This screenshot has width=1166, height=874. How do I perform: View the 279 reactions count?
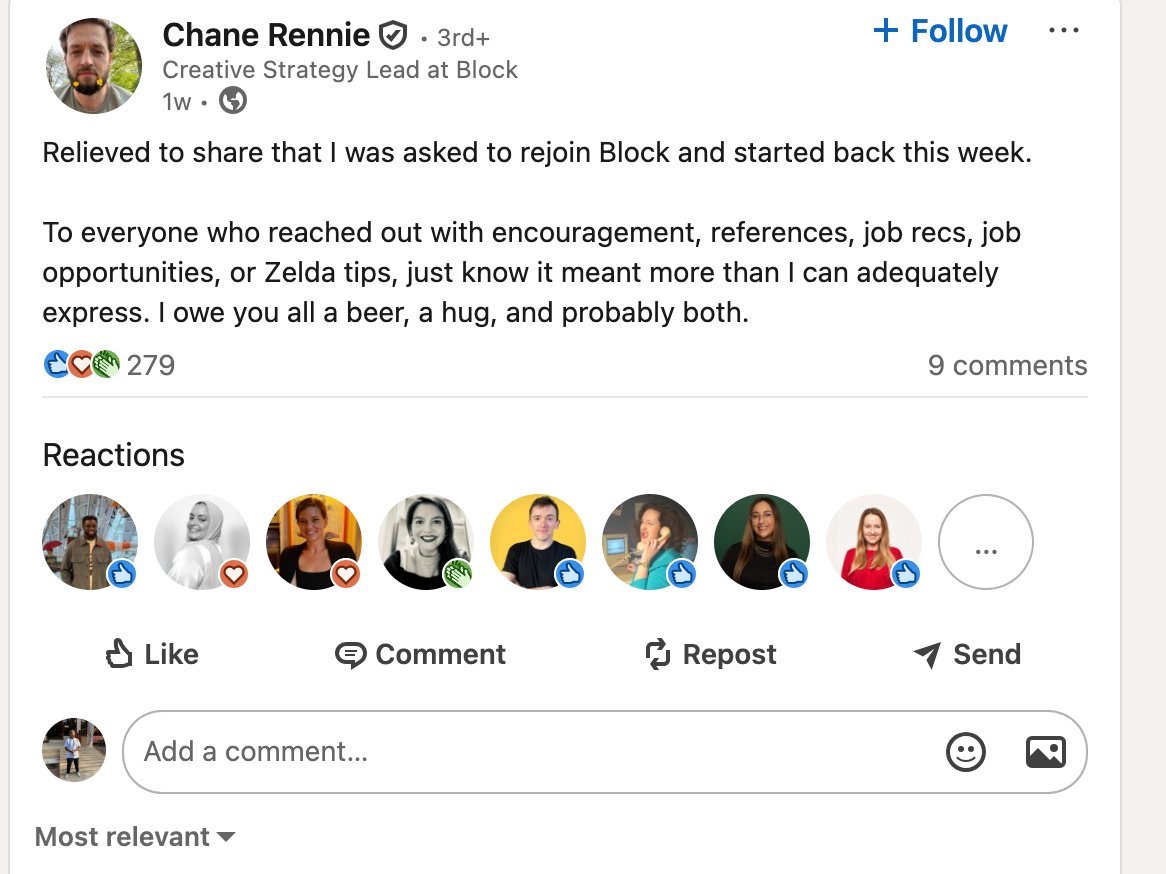click(150, 365)
